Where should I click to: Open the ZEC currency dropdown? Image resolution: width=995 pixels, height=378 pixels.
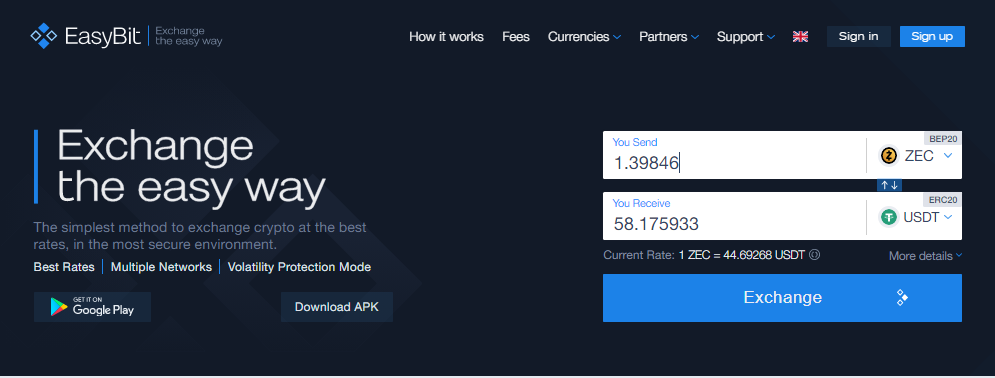[919, 155]
